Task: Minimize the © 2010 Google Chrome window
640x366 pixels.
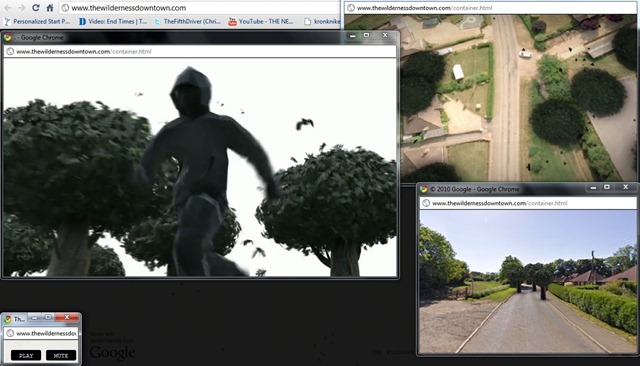Action: pos(593,187)
